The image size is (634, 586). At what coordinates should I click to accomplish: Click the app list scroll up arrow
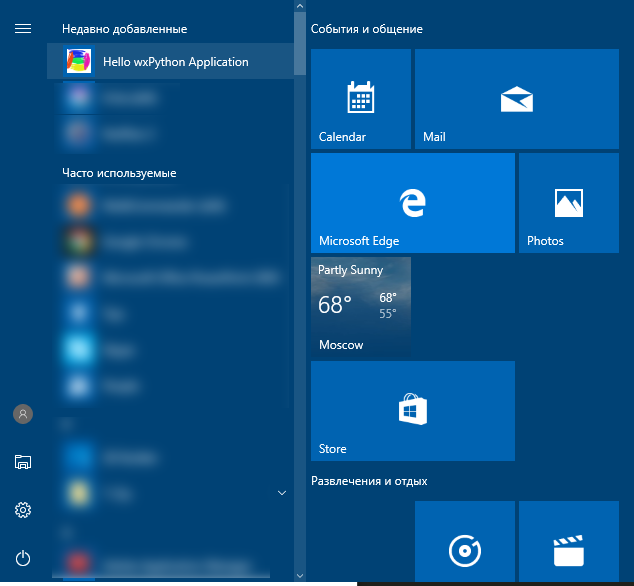(x=300, y=6)
